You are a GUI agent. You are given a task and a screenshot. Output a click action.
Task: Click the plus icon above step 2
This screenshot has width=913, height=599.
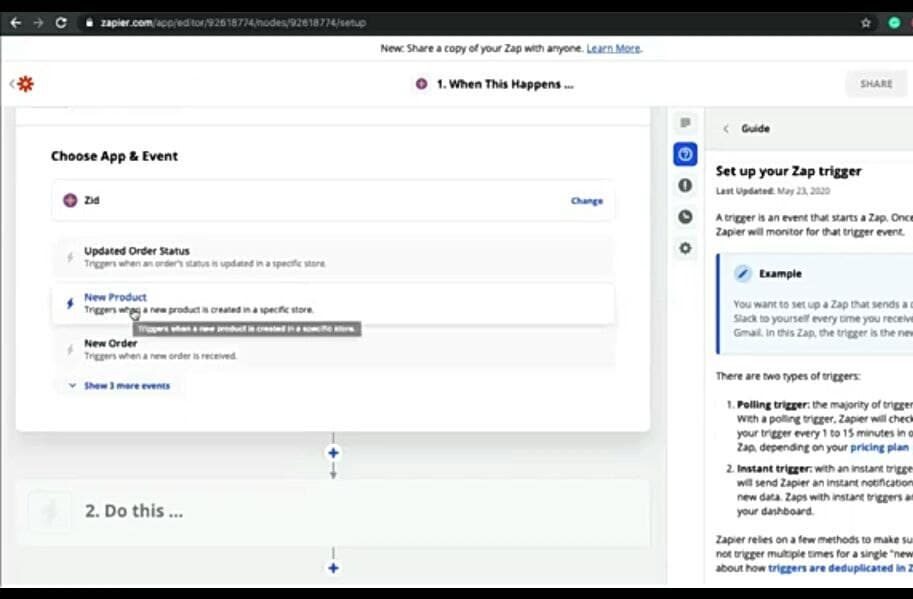tap(333, 453)
